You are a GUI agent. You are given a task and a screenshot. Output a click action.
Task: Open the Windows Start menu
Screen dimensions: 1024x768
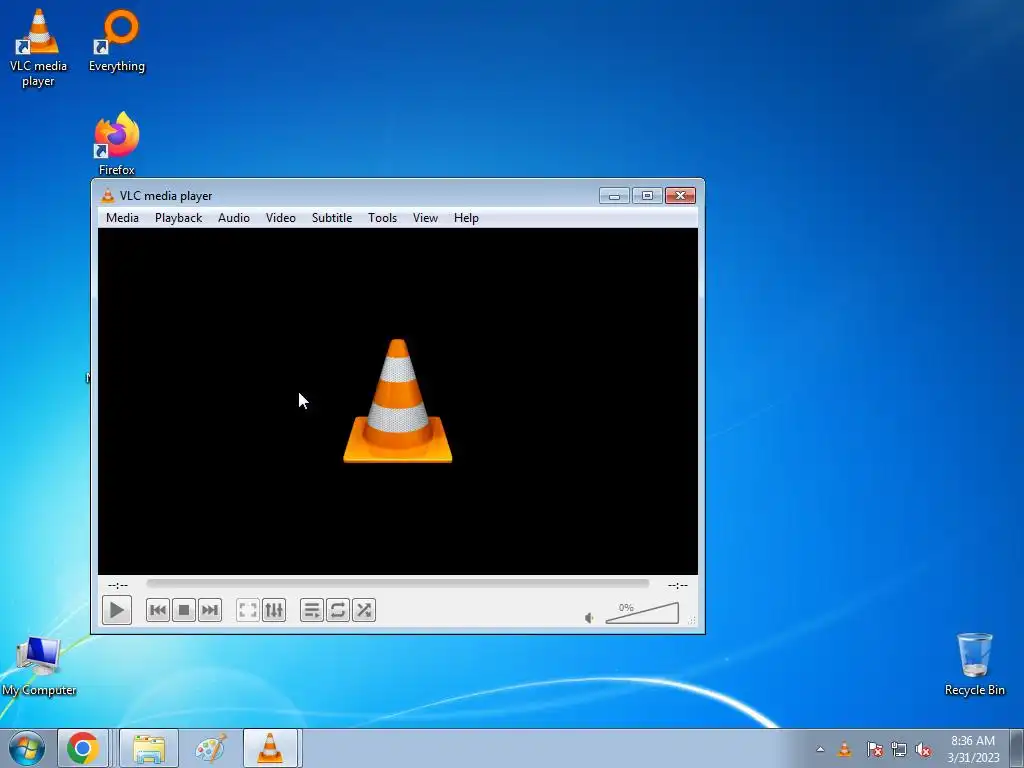[x=26, y=748]
